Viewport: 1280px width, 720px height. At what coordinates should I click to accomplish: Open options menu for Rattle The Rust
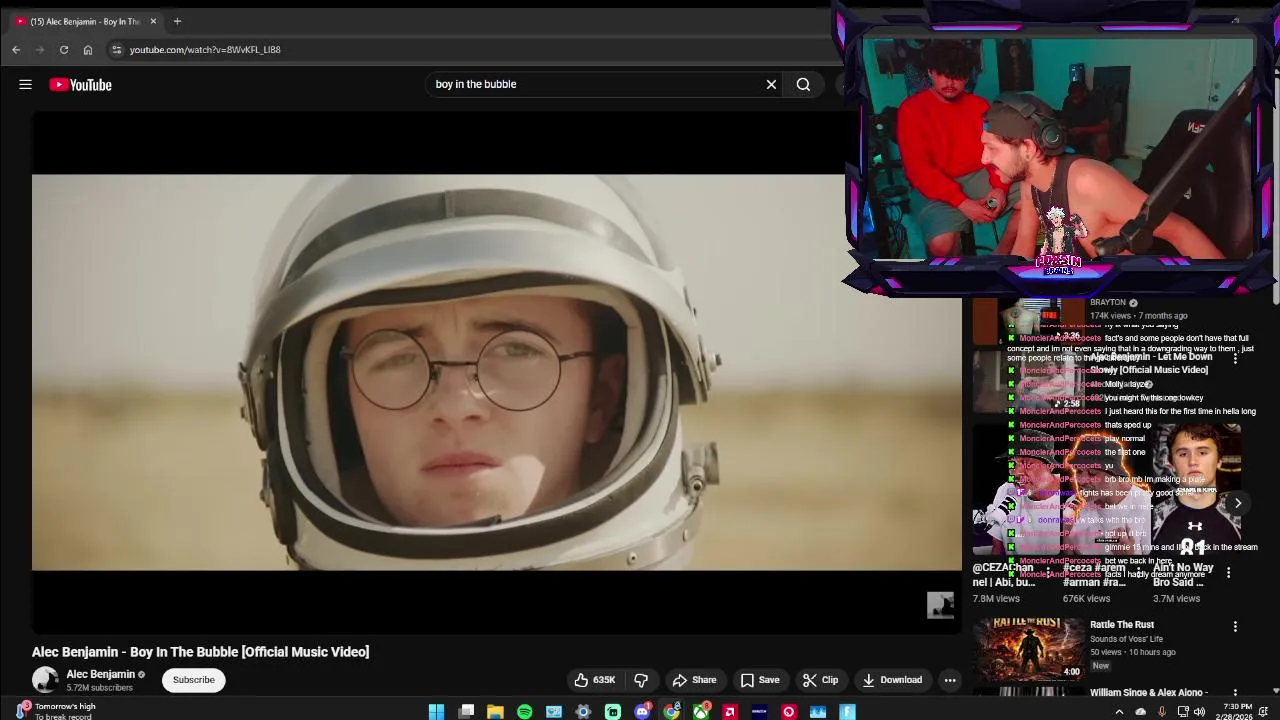pyautogui.click(x=1235, y=627)
